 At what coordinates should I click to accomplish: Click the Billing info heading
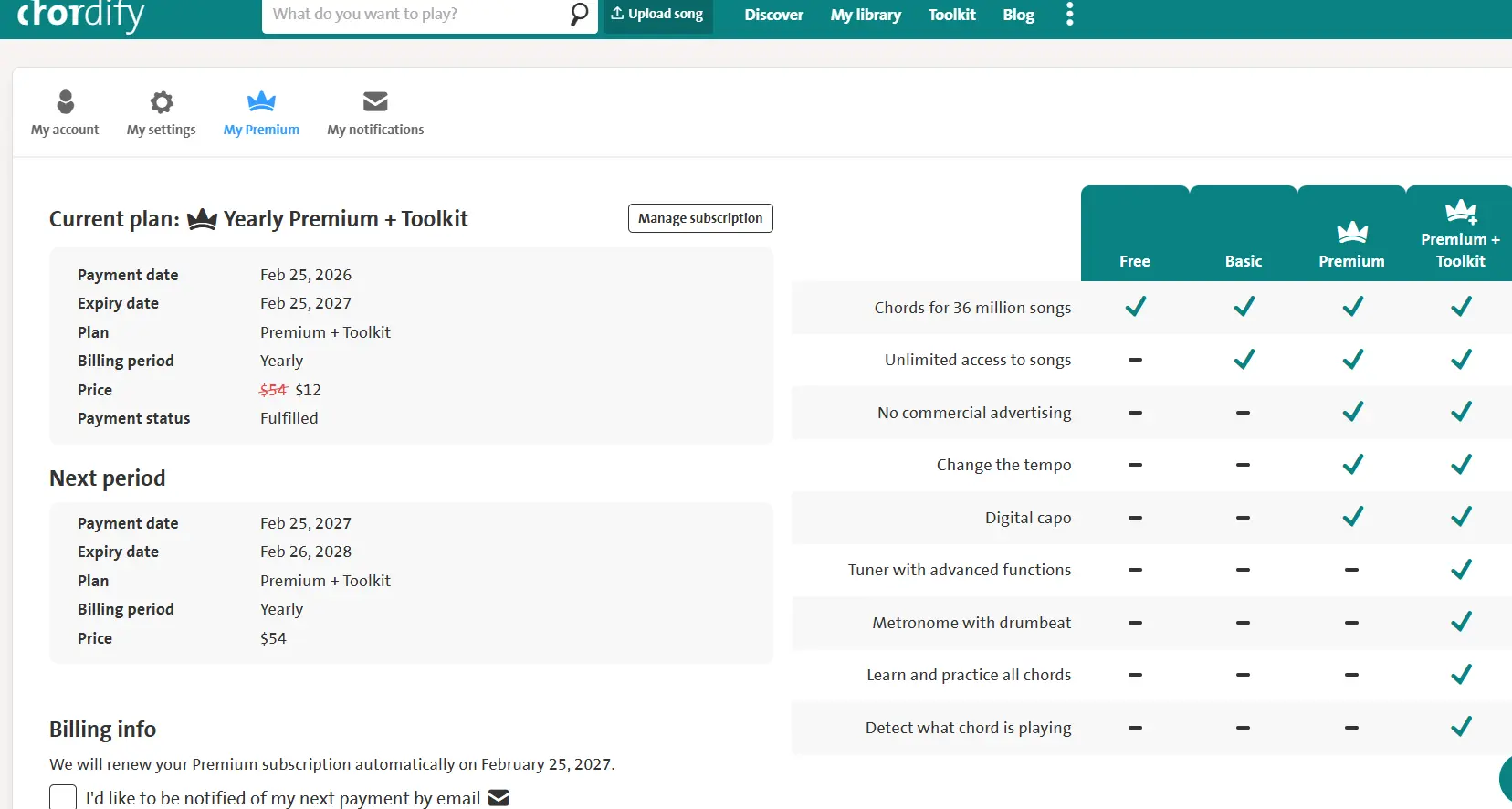103,730
